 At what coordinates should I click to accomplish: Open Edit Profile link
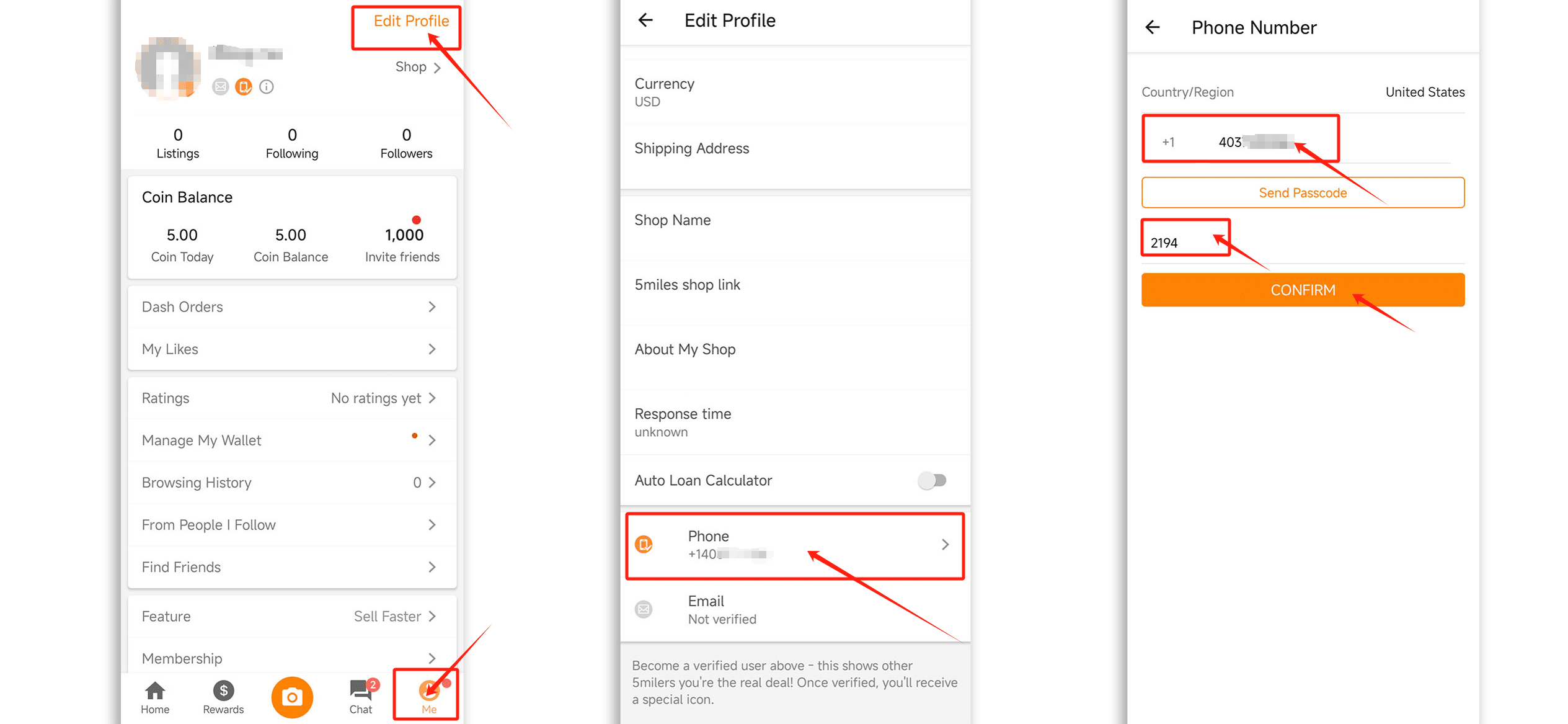(411, 21)
